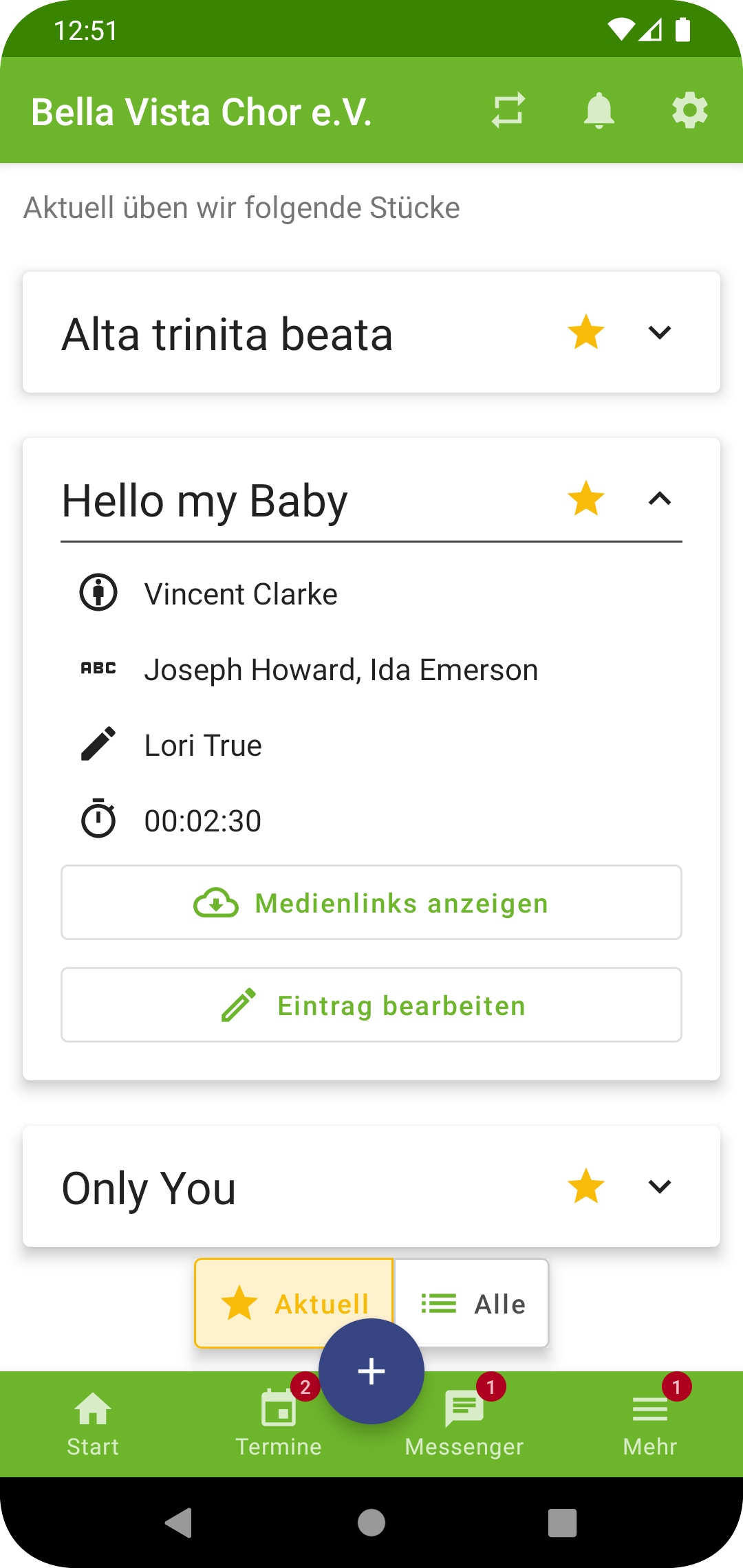Tap the composer person icon beside Vincent Clarke
Screen dimensions: 743x1568
click(98, 592)
